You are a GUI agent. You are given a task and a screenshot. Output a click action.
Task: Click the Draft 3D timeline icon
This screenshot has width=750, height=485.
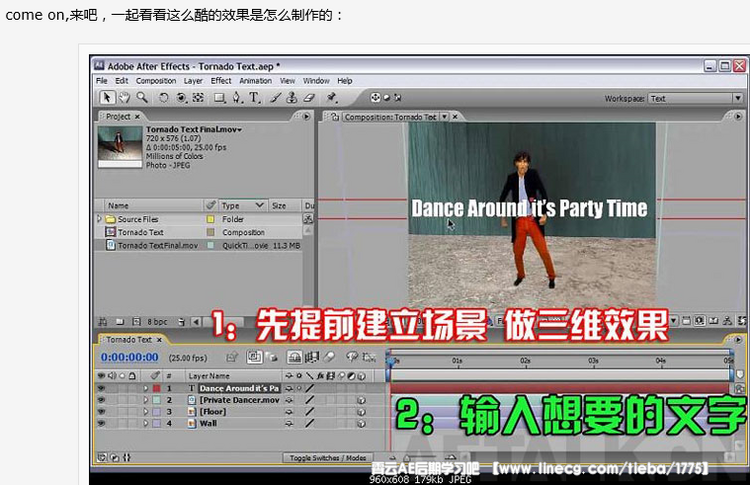click(x=272, y=357)
